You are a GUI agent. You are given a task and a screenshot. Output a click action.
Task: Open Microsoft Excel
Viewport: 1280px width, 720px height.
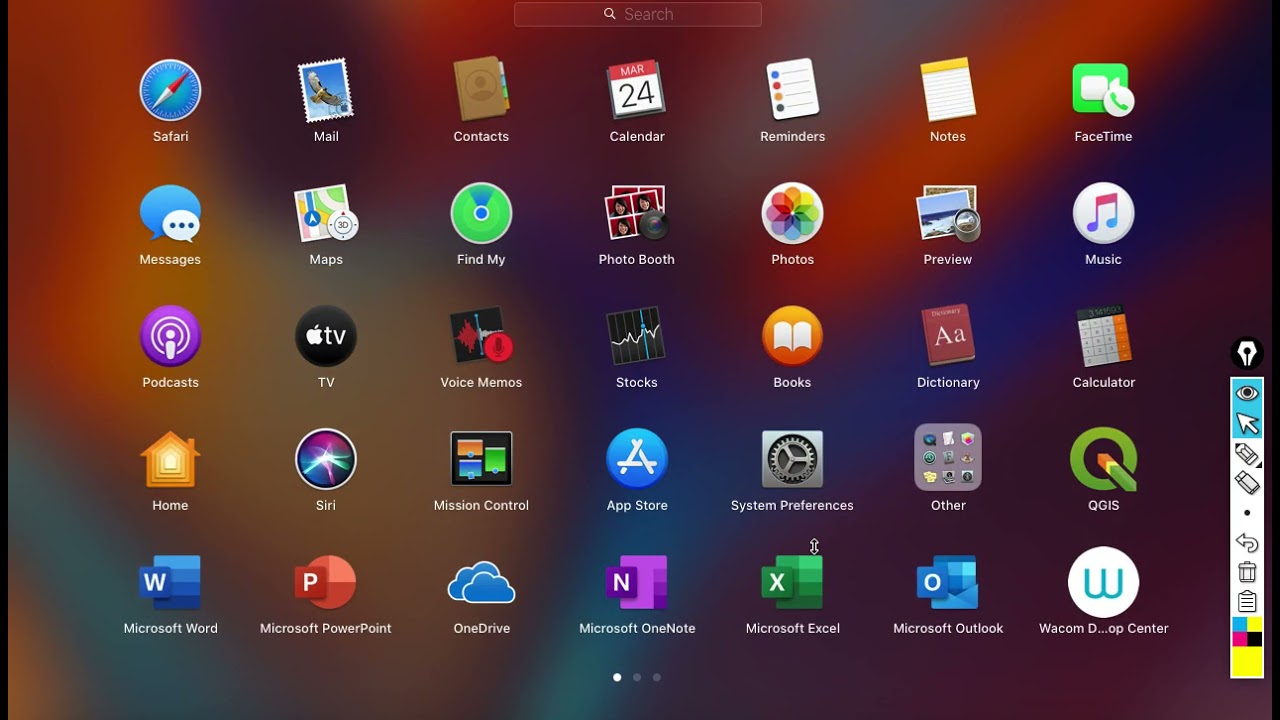[x=792, y=582]
